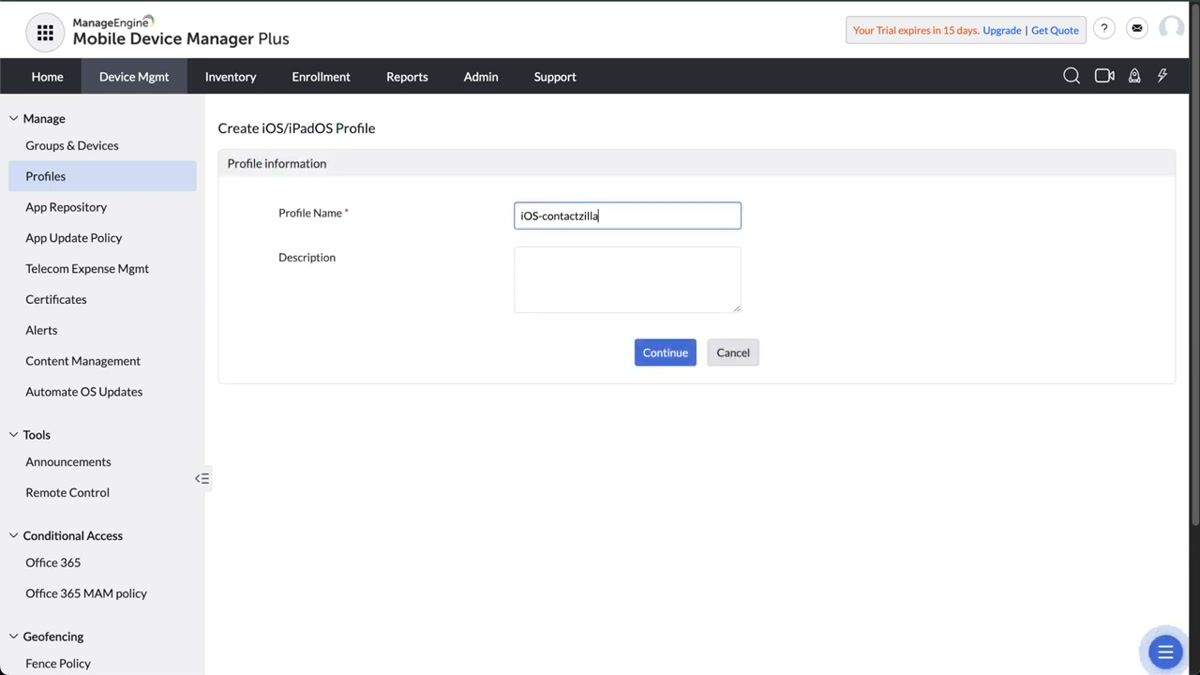
Task: Click the Cancel button
Action: (x=732, y=352)
